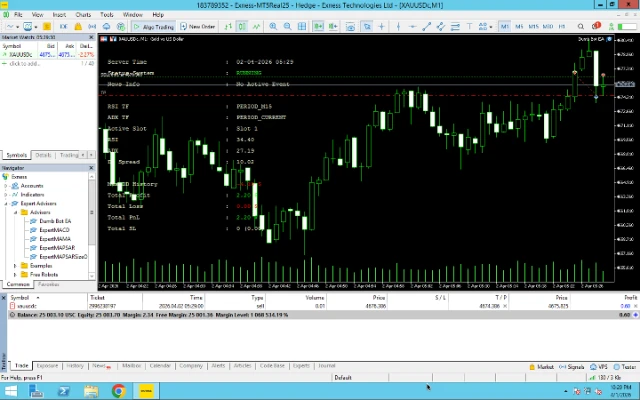Open the Insert menu
Screen dimensions: 640x400
(x=59, y=15)
